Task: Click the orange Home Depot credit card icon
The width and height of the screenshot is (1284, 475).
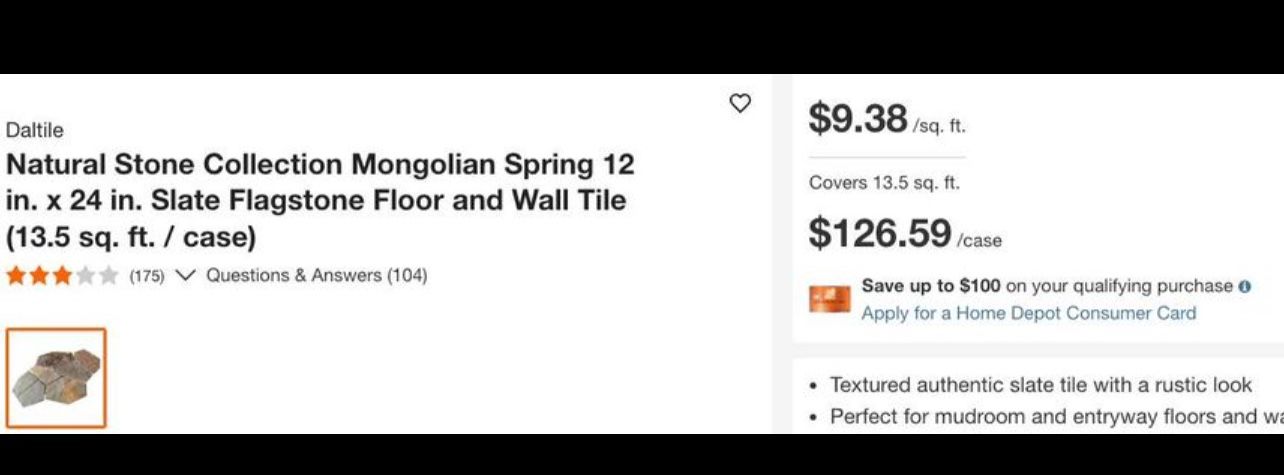Action: (x=830, y=298)
